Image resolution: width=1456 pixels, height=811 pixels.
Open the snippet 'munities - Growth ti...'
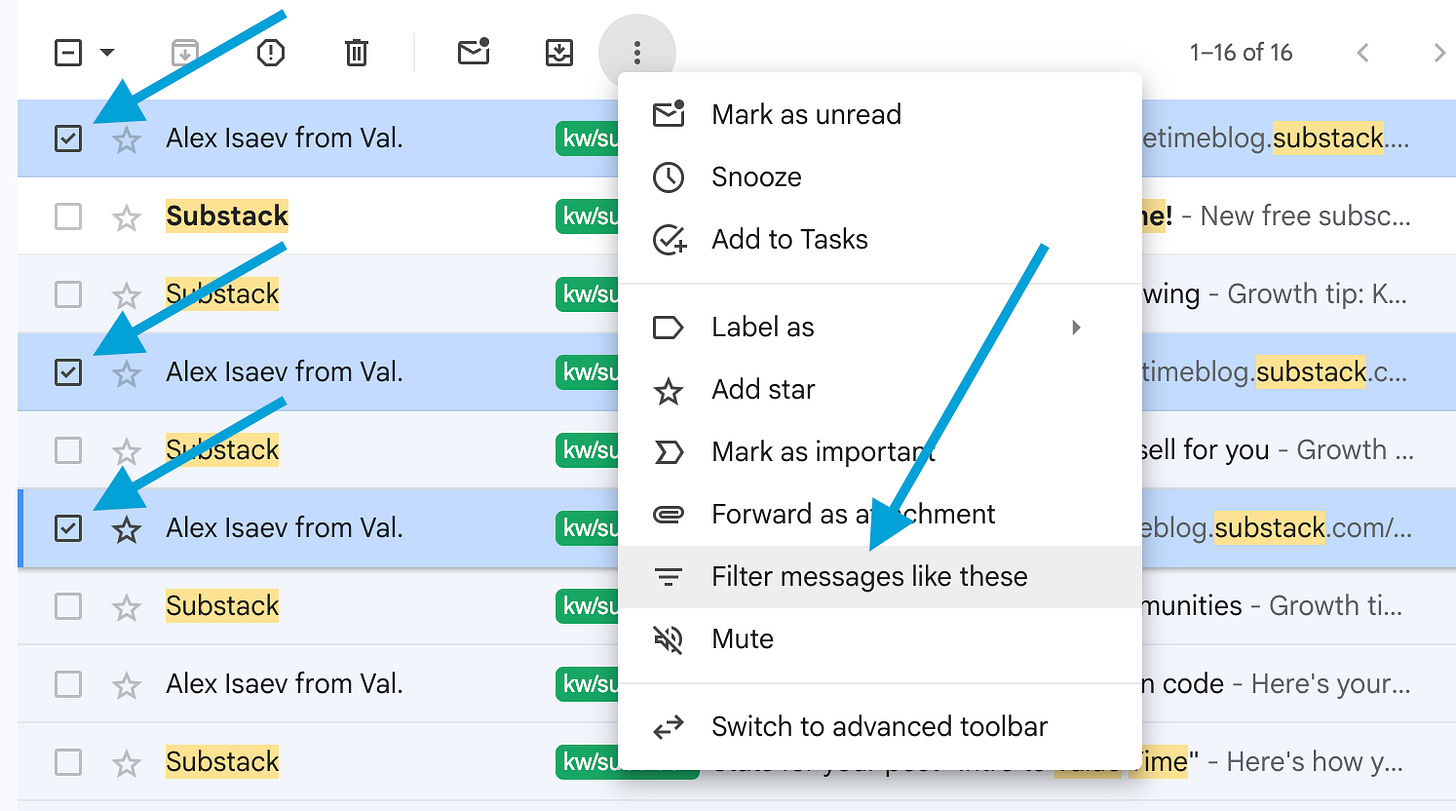click(1275, 606)
